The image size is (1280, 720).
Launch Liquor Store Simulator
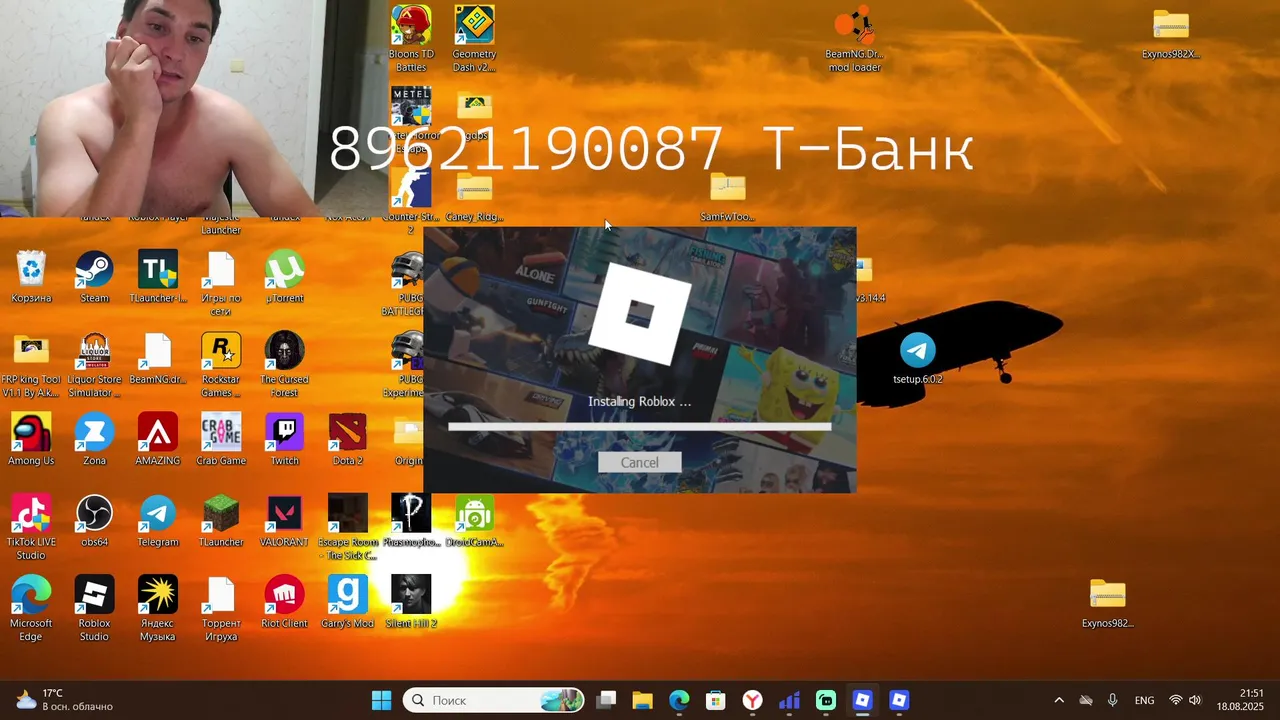pyautogui.click(x=94, y=365)
